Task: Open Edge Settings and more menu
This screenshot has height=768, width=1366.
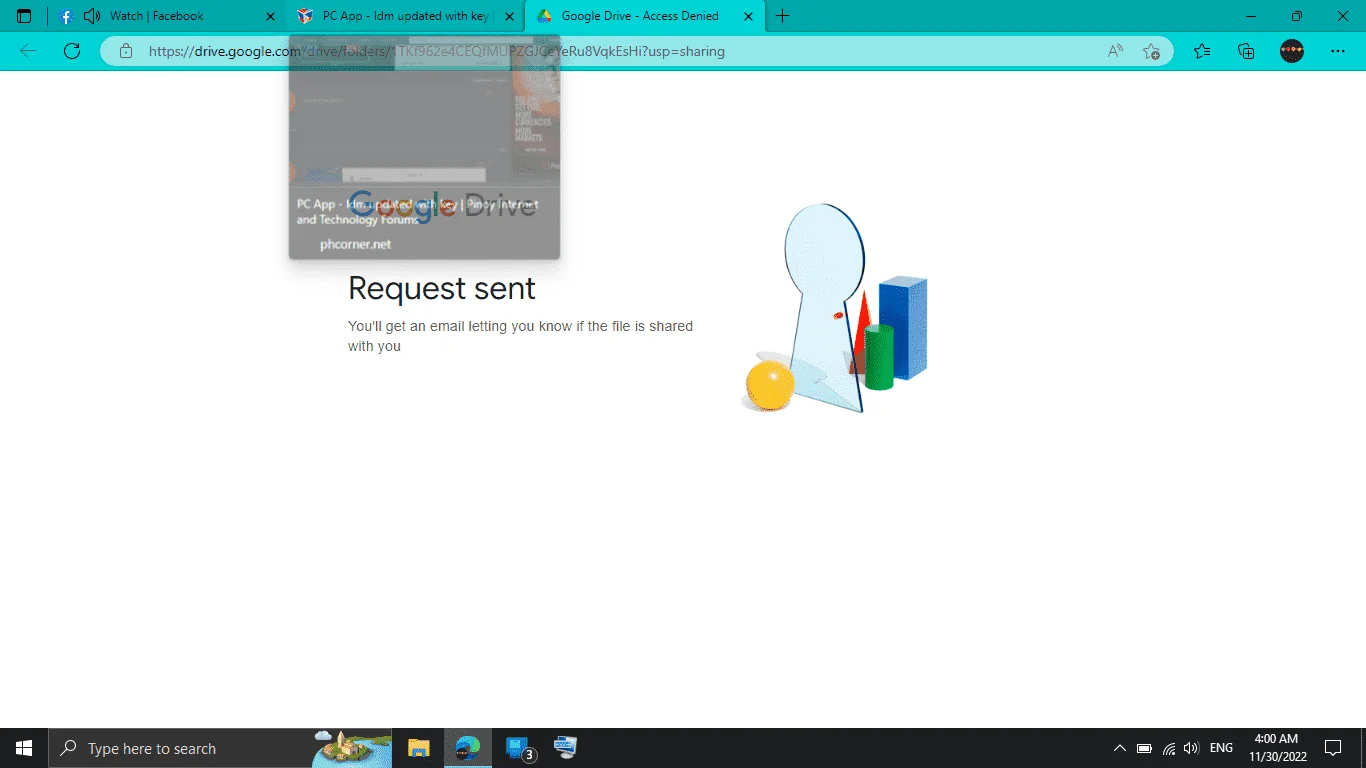Action: pyautogui.click(x=1338, y=51)
